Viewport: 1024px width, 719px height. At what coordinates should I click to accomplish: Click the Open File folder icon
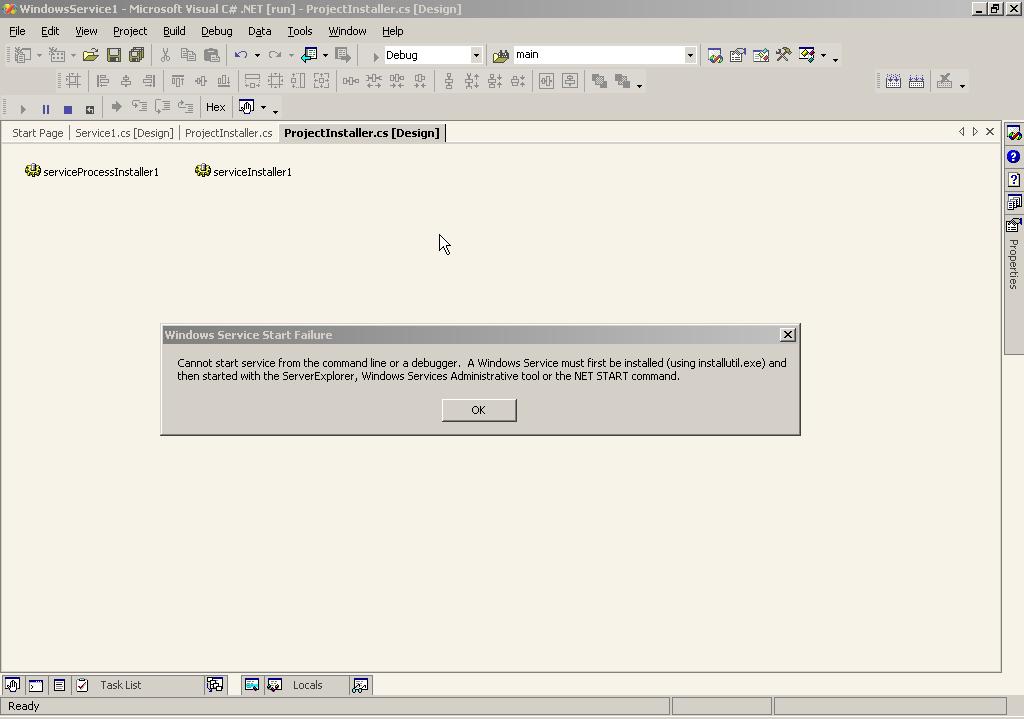[x=91, y=56]
